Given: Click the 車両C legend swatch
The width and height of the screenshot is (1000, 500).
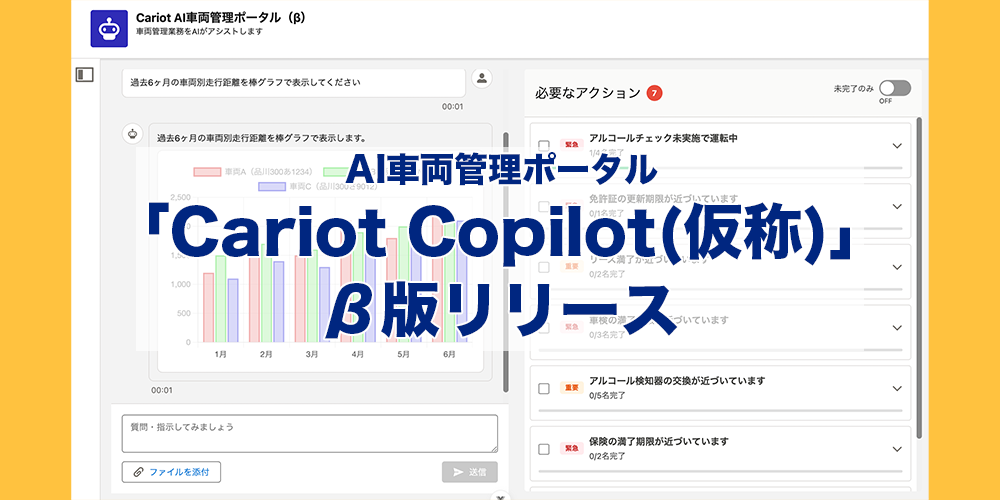Looking at the screenshot, I should pyautogui.click(x=272, y=187).
